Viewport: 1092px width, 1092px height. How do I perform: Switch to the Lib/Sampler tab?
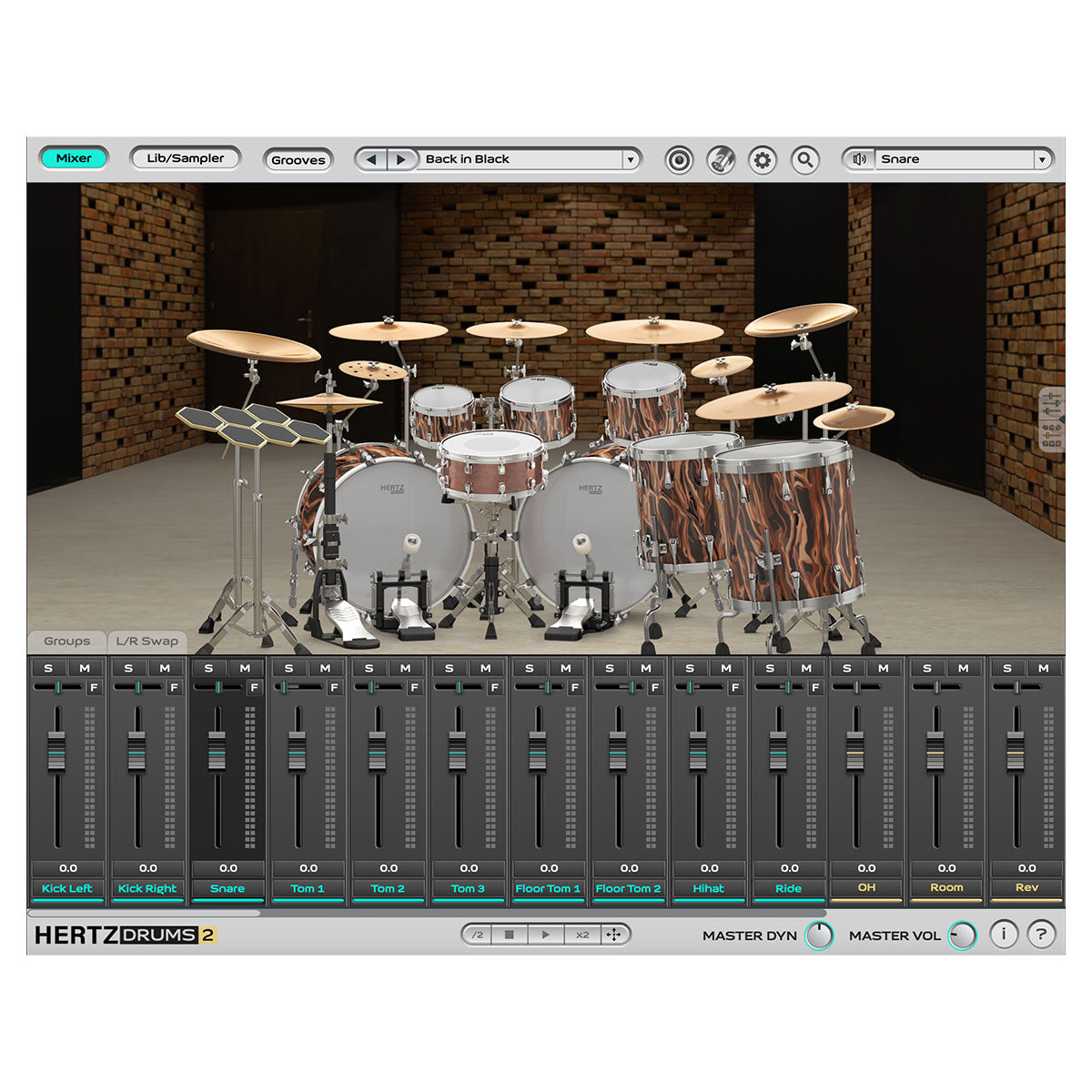coord(186,158)
